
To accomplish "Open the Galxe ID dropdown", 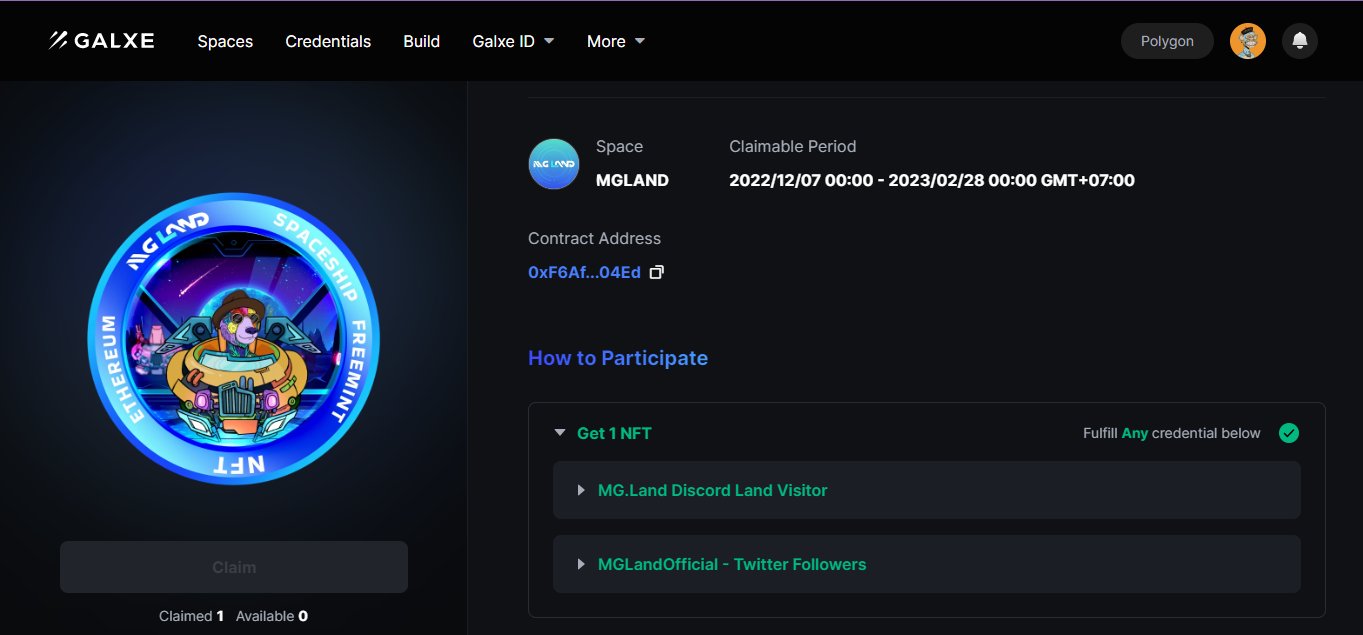I will tap(513, 41).
